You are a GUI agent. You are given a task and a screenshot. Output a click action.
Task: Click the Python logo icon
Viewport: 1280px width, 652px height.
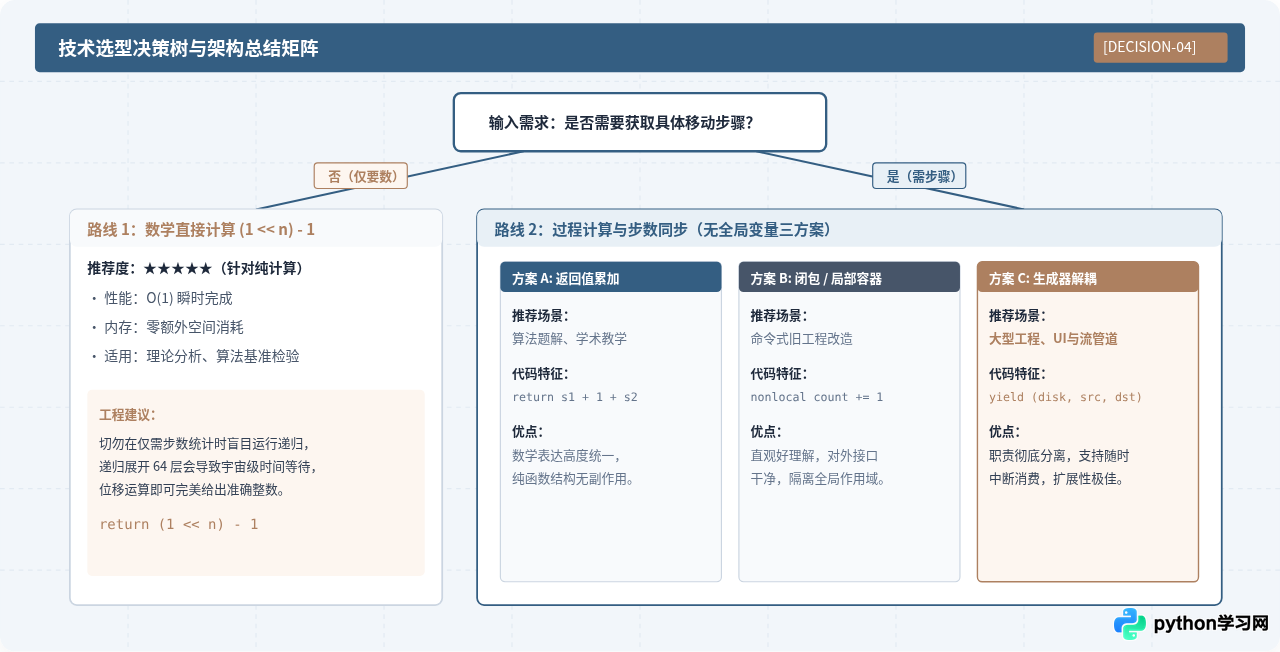pyautogui.click(x=1130, y=623)
